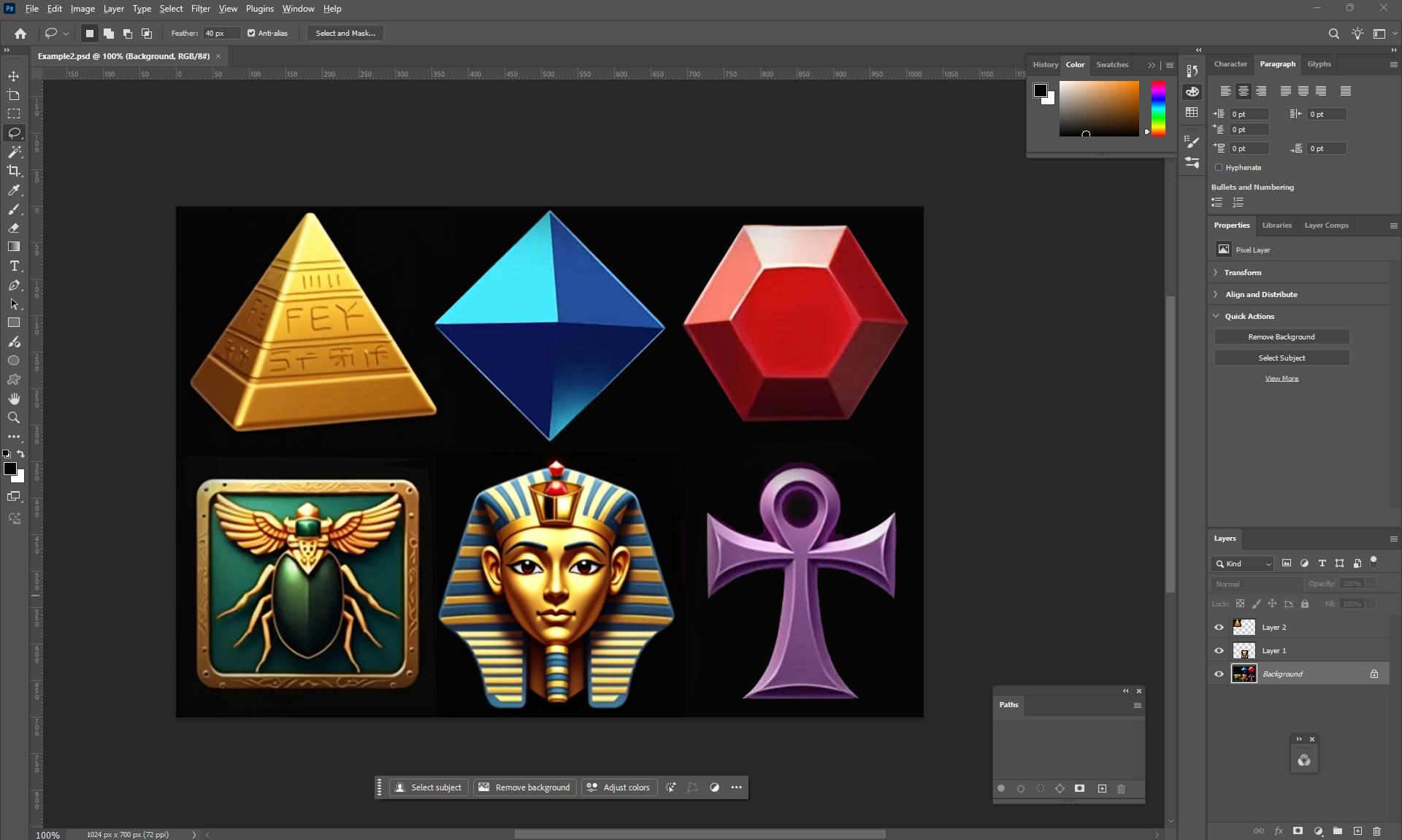Click the View More link

point(1282,378)
